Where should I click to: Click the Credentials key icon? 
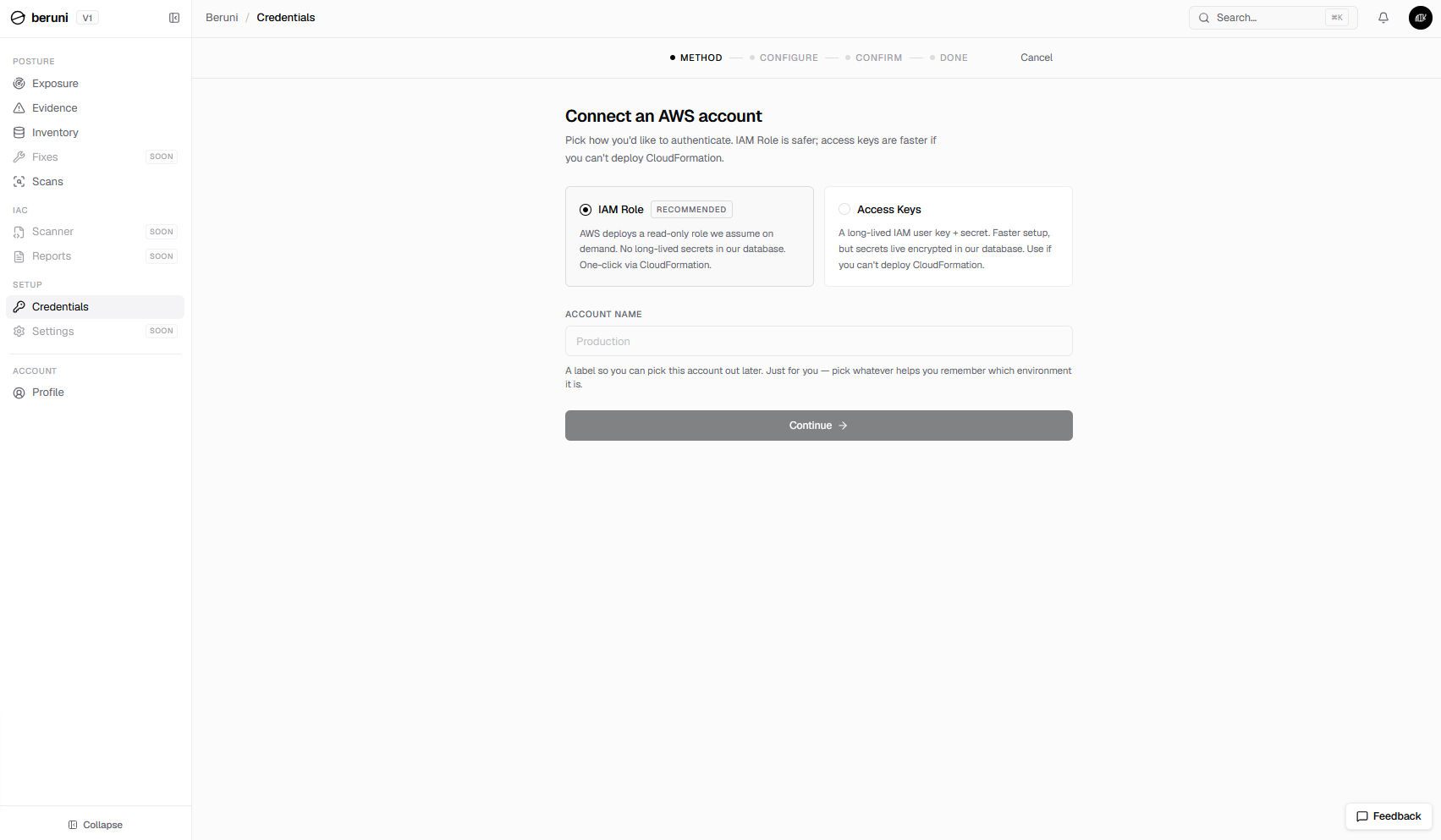(x=19, y=307)
